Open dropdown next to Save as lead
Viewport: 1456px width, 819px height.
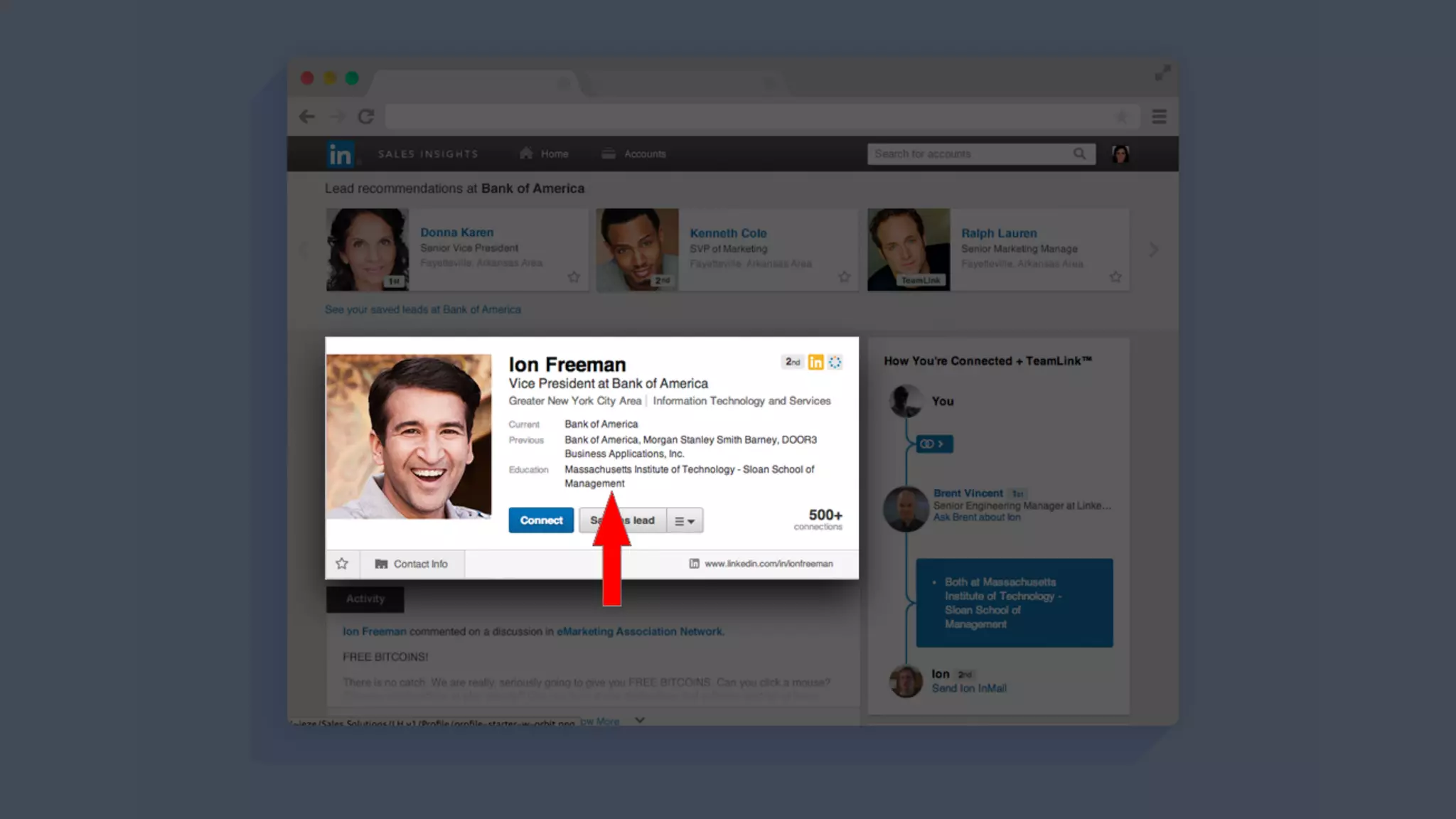coord(685,521)
